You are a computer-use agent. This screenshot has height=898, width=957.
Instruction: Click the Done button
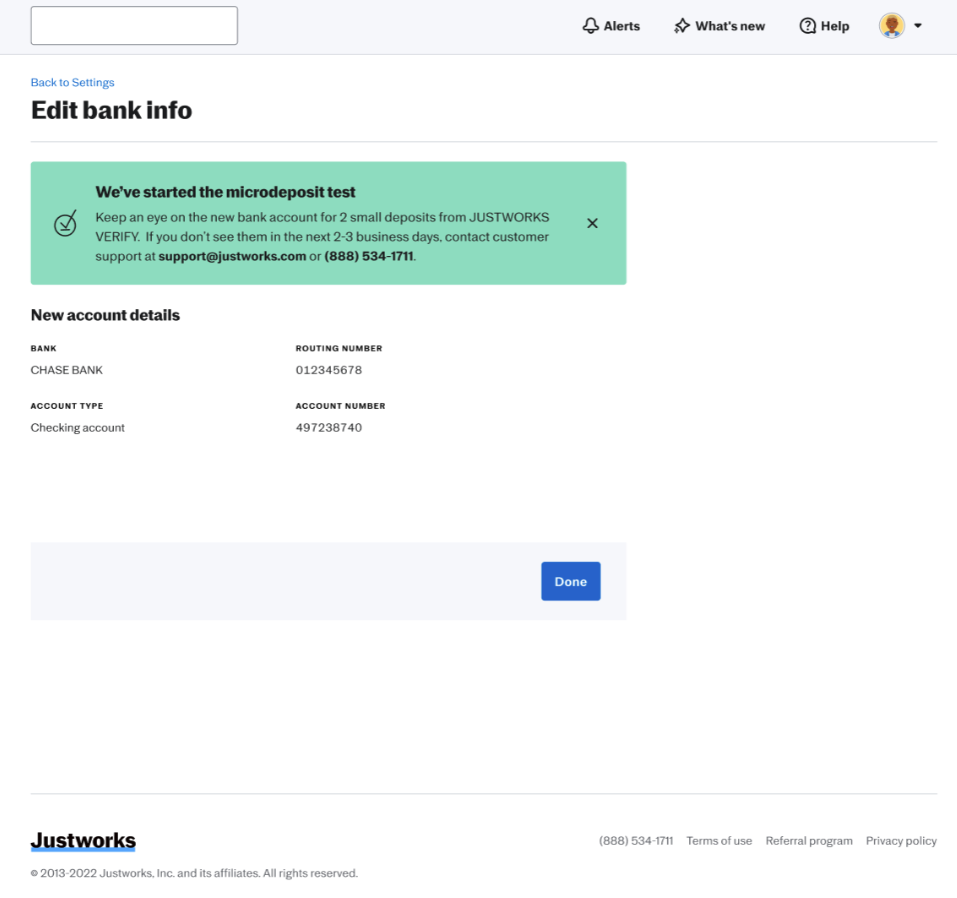pyautogui.click(x=571, y=581)
